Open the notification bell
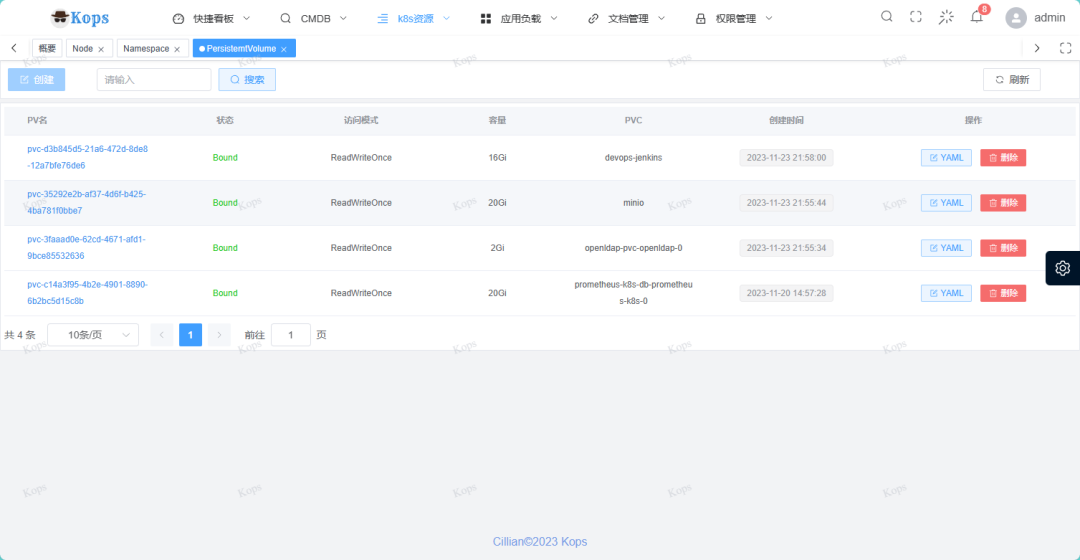Image resolution: width=1080 pixels, height=560 pixels. [977, 17]
